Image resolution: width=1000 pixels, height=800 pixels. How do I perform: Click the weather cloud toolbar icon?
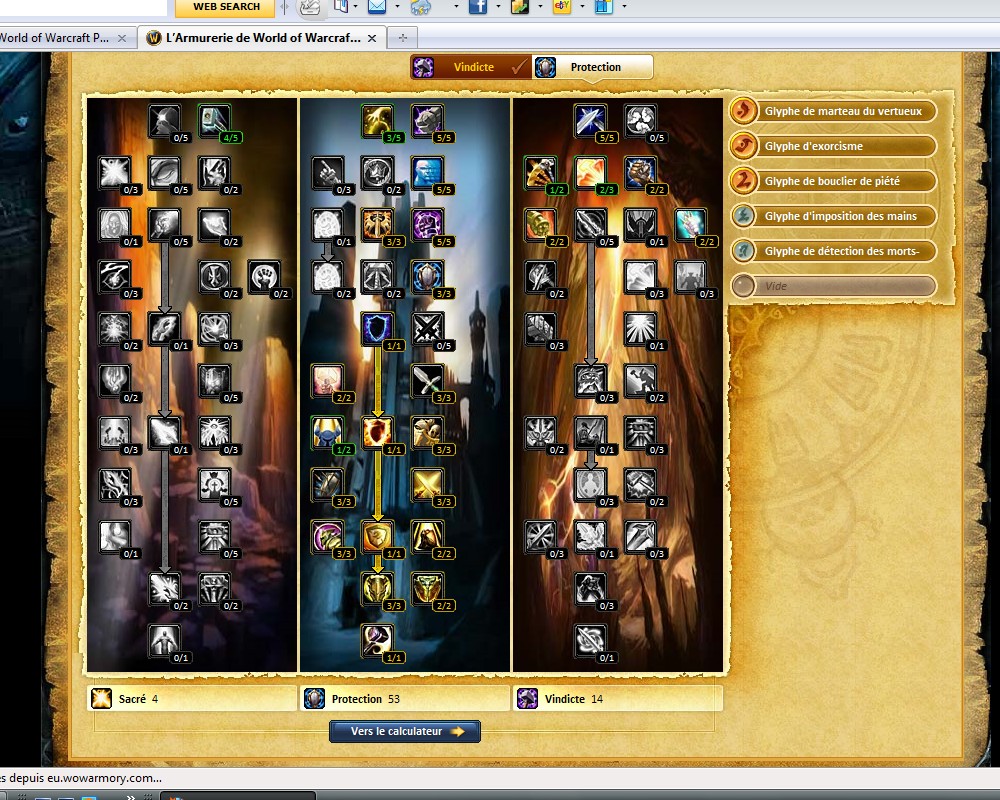click(x=422, y=7)
